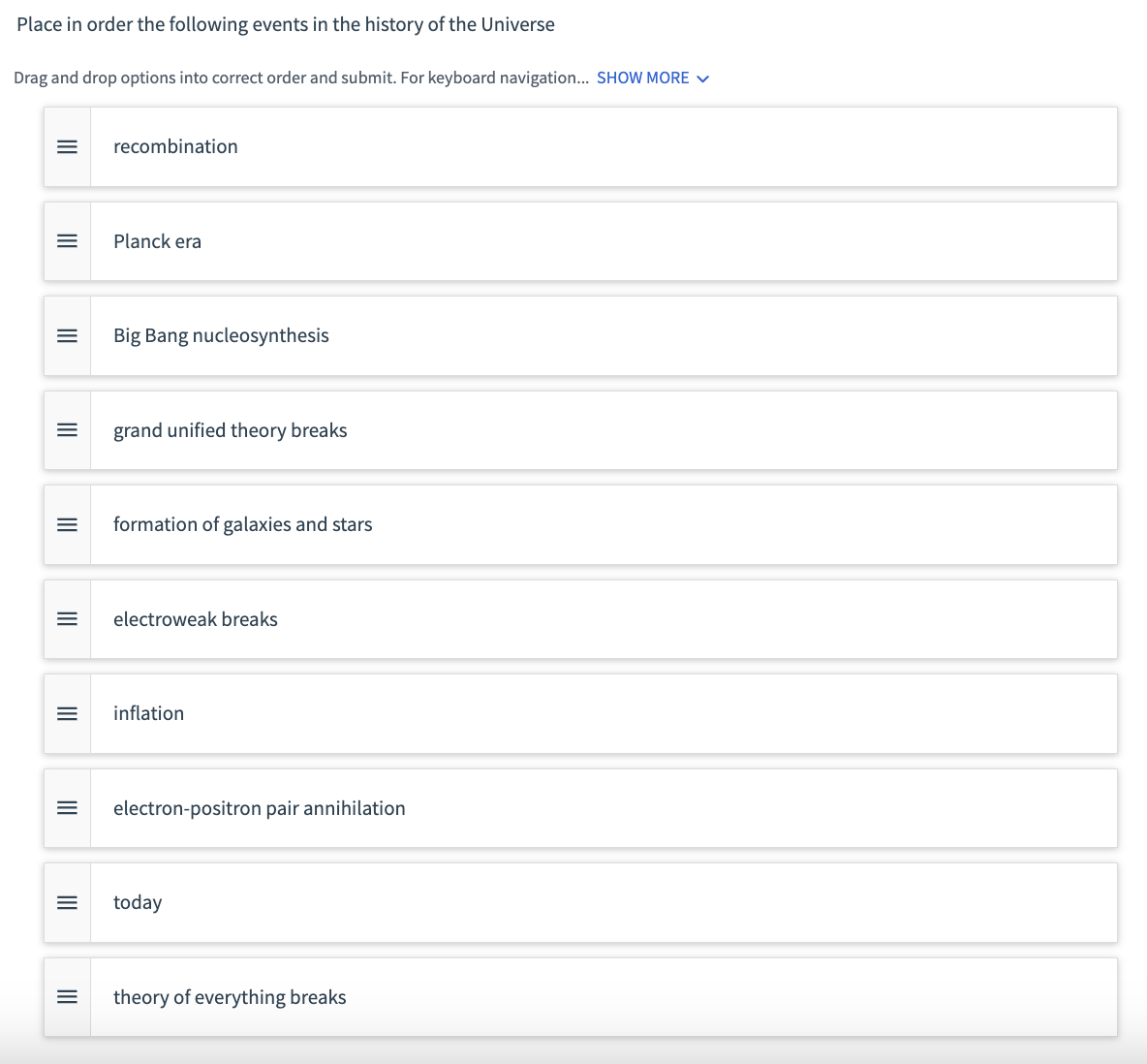Grab handle for formation of galaxies and stars
1147x1064 pixels.
[67, 525]
